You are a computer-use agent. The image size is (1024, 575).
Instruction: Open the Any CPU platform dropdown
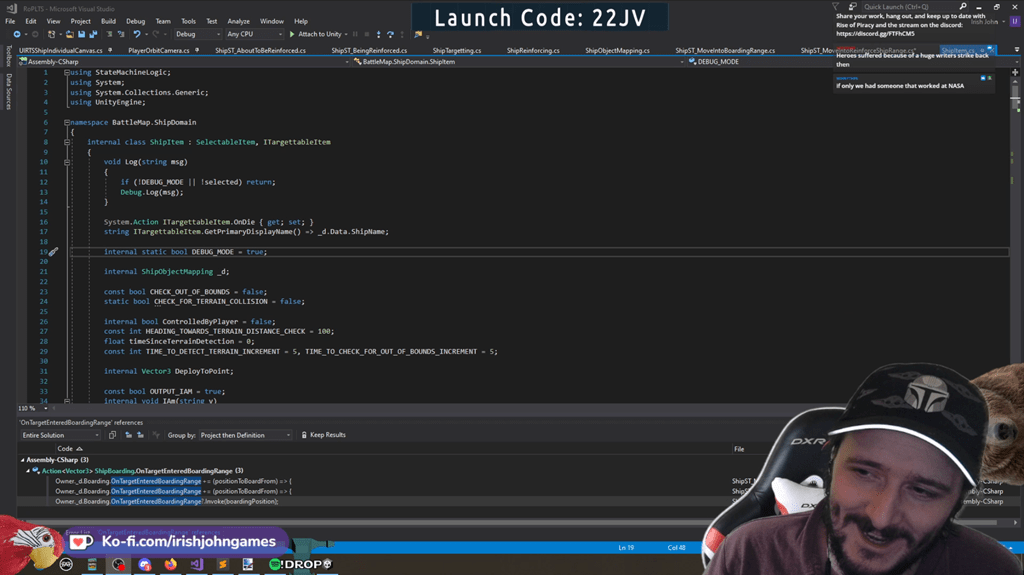pos(254,34)
